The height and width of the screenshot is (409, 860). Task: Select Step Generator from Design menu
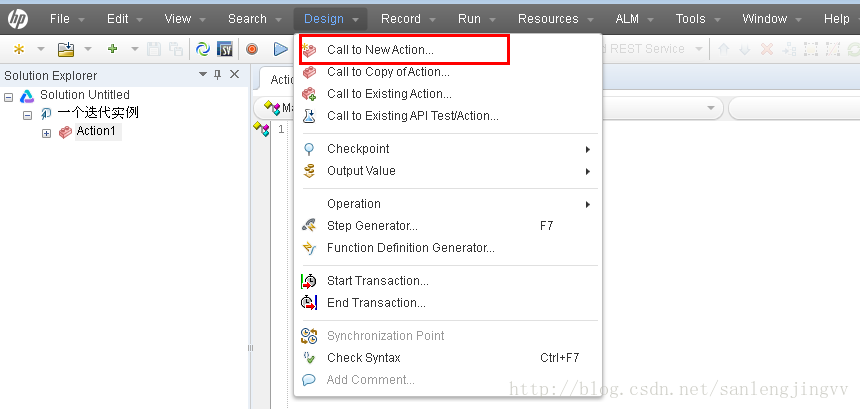point(372,226)
